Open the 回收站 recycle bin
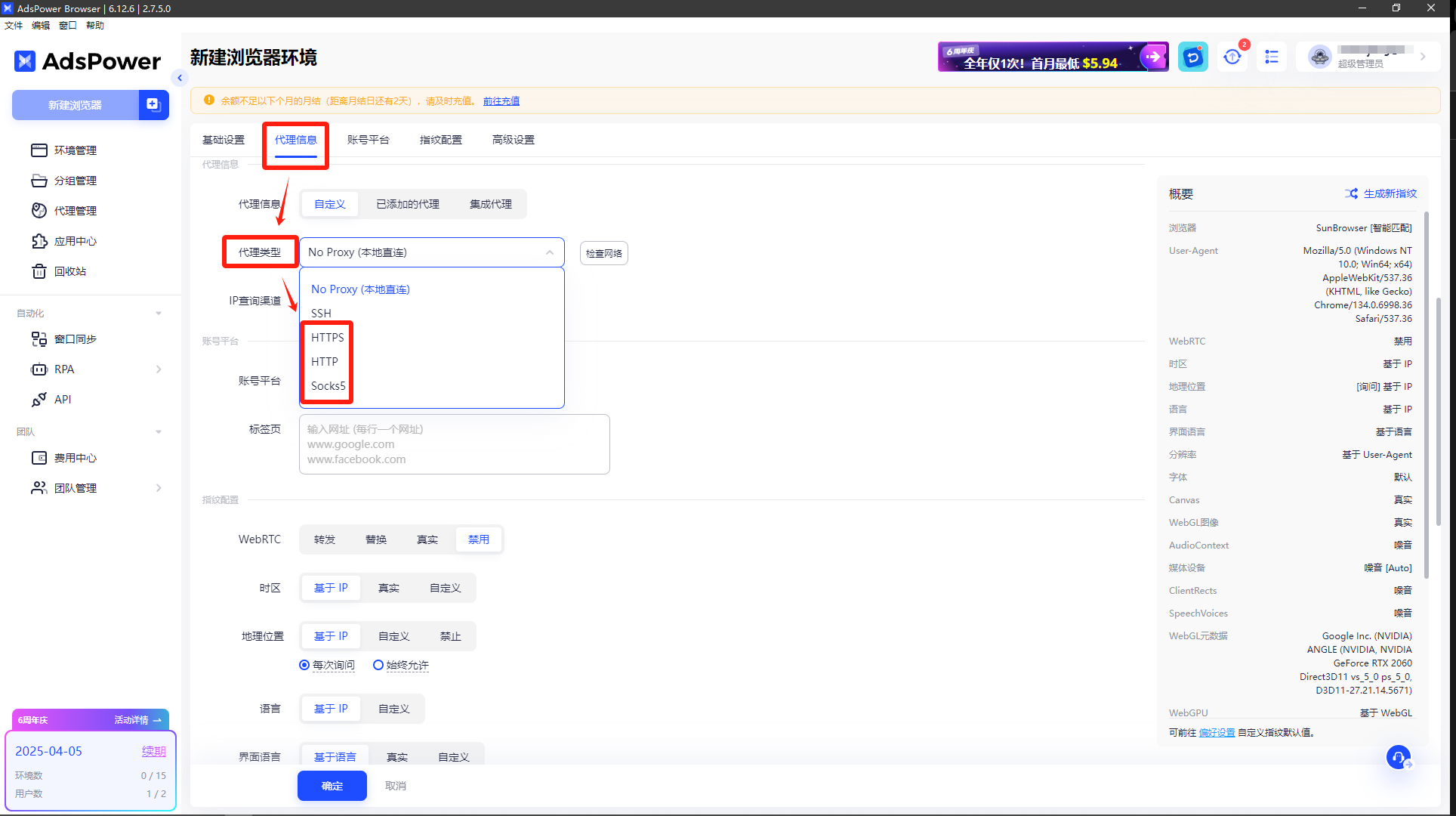The width and height of the screenshot is (1456, 816). (x=72, y=270)
